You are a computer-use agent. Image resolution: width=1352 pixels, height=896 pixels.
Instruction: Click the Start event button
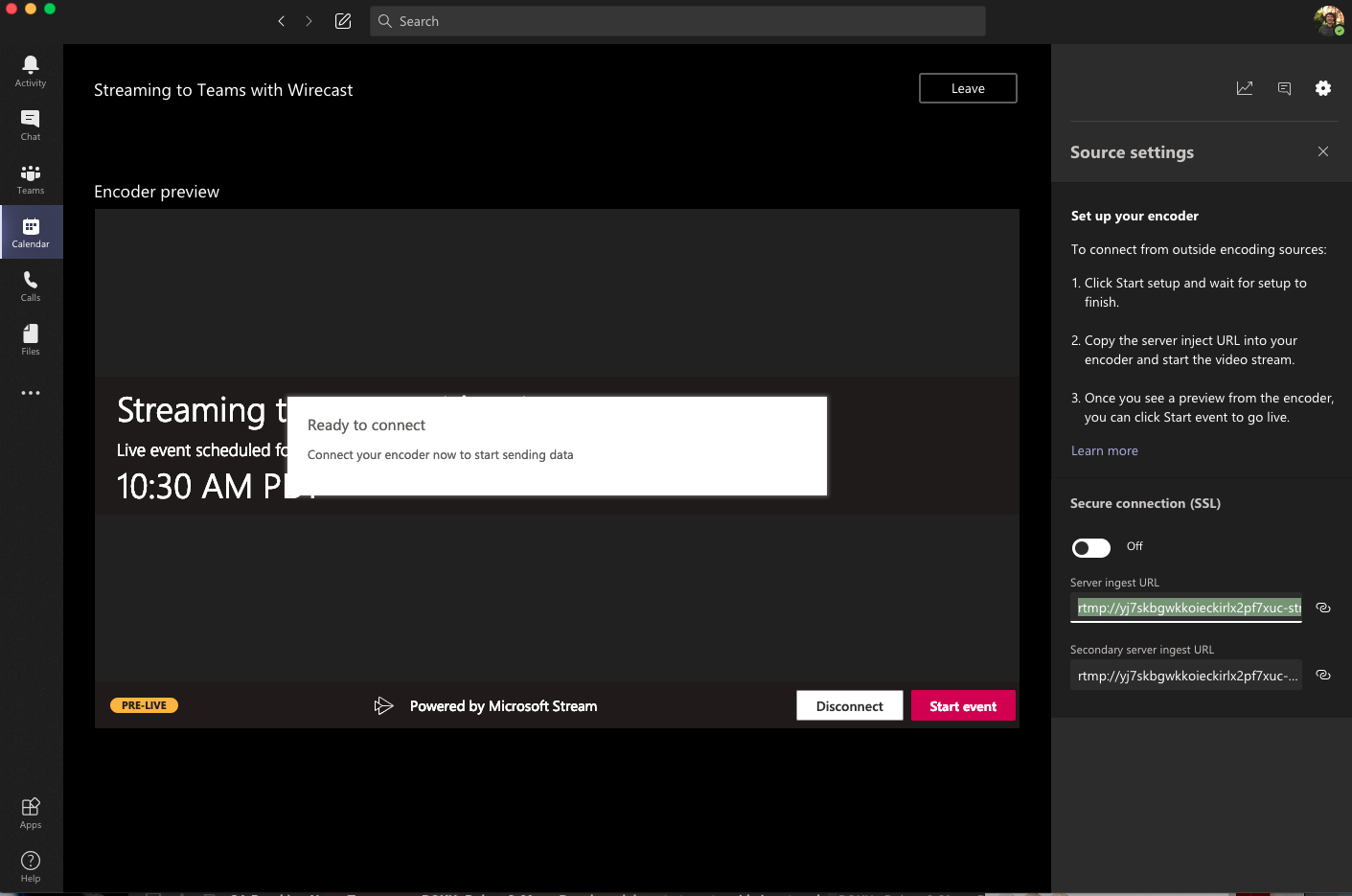pyautogui.click(x=963, y=705)
